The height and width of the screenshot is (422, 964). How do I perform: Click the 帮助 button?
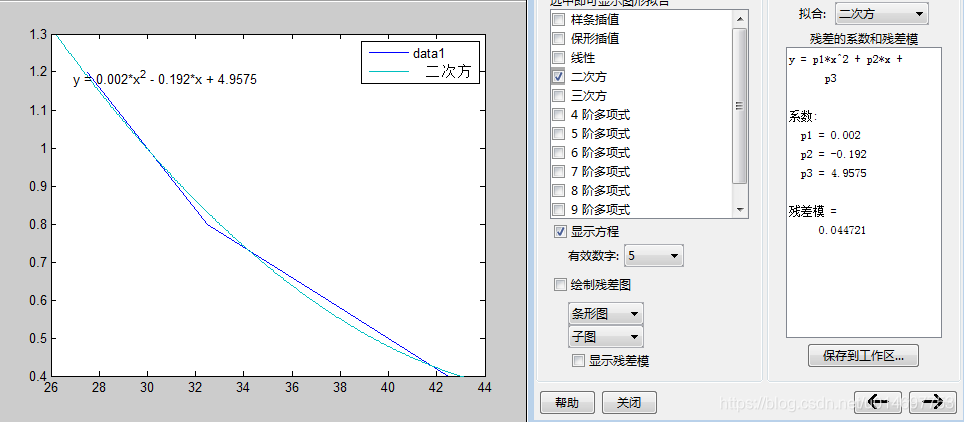point(567,403)
